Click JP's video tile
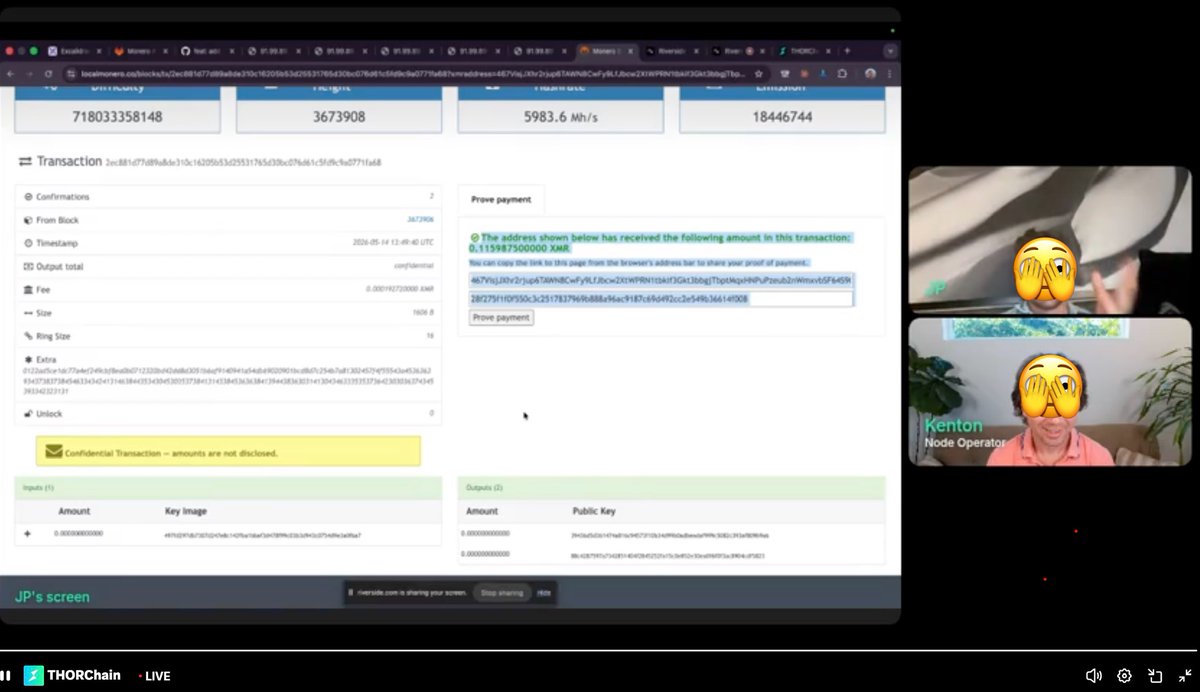The image size is (1200, 692). 1050,241
